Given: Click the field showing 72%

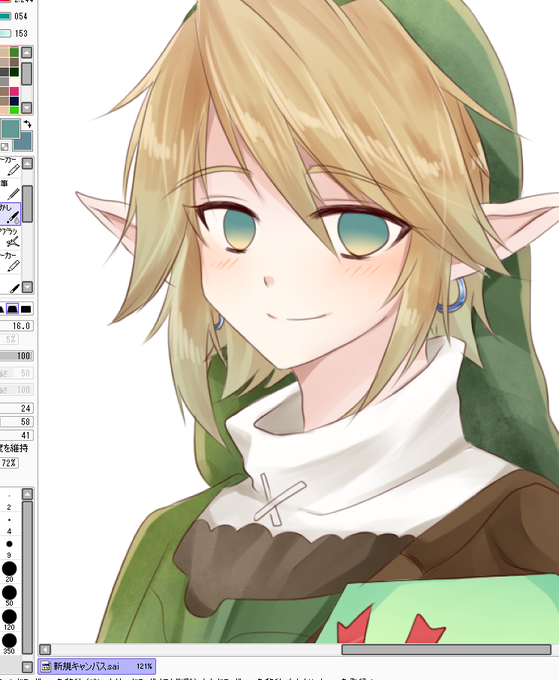Looking at the screenshot, I should click(x=9, y=463).
